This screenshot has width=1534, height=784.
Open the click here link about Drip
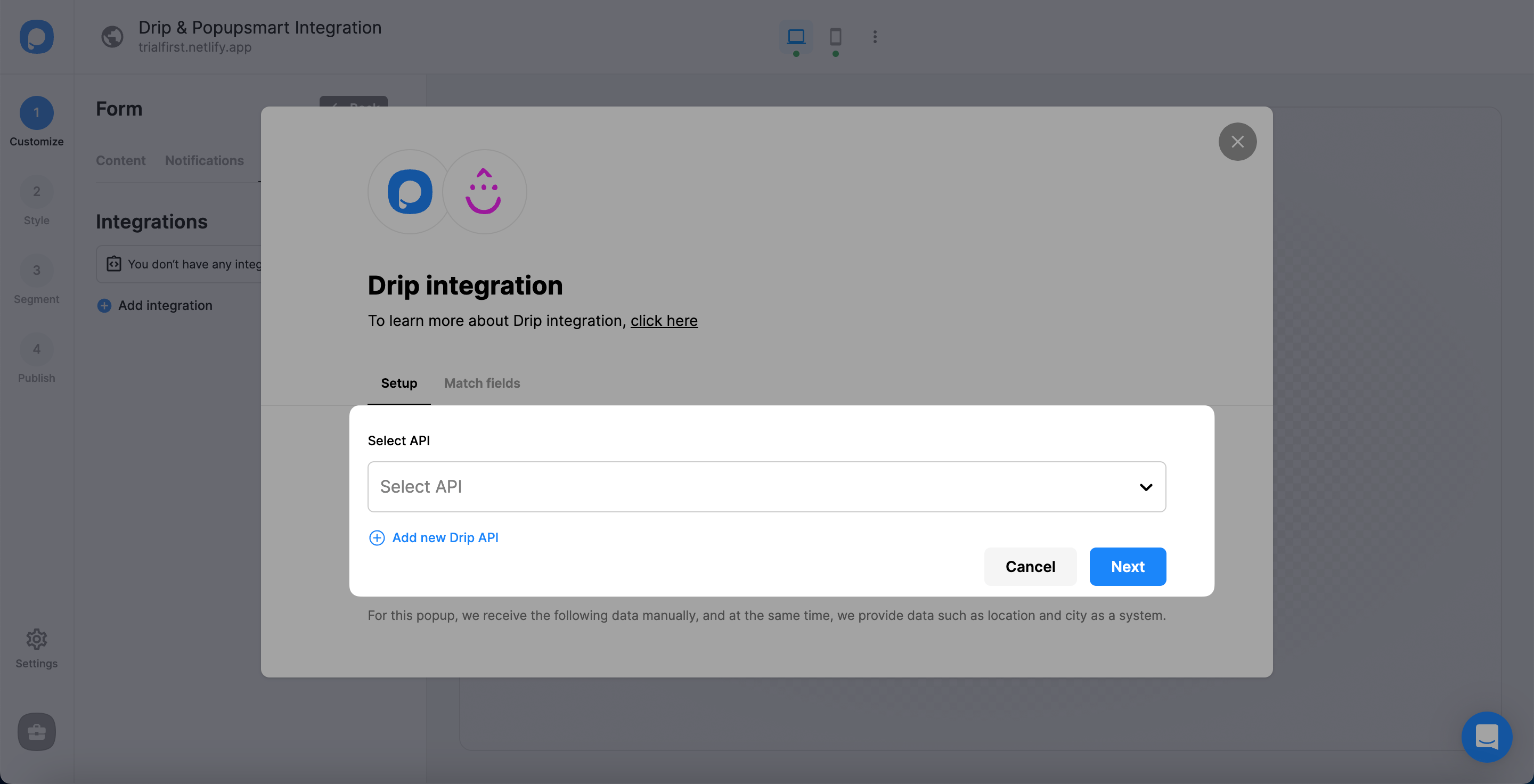(664, 321)
